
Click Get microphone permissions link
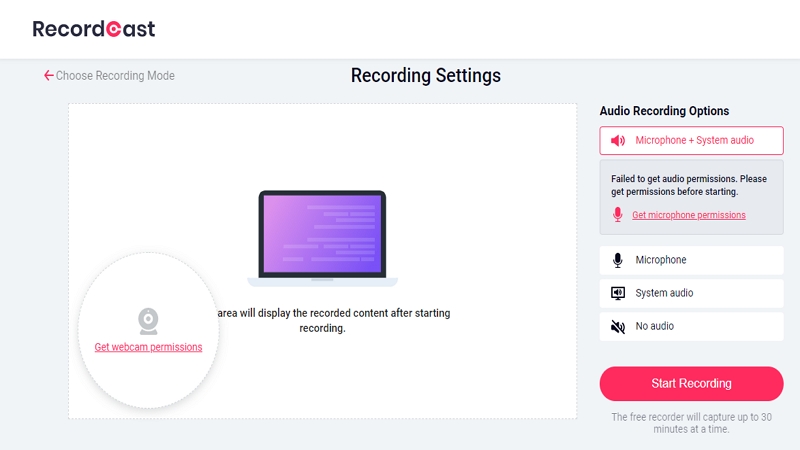(688, 215)
